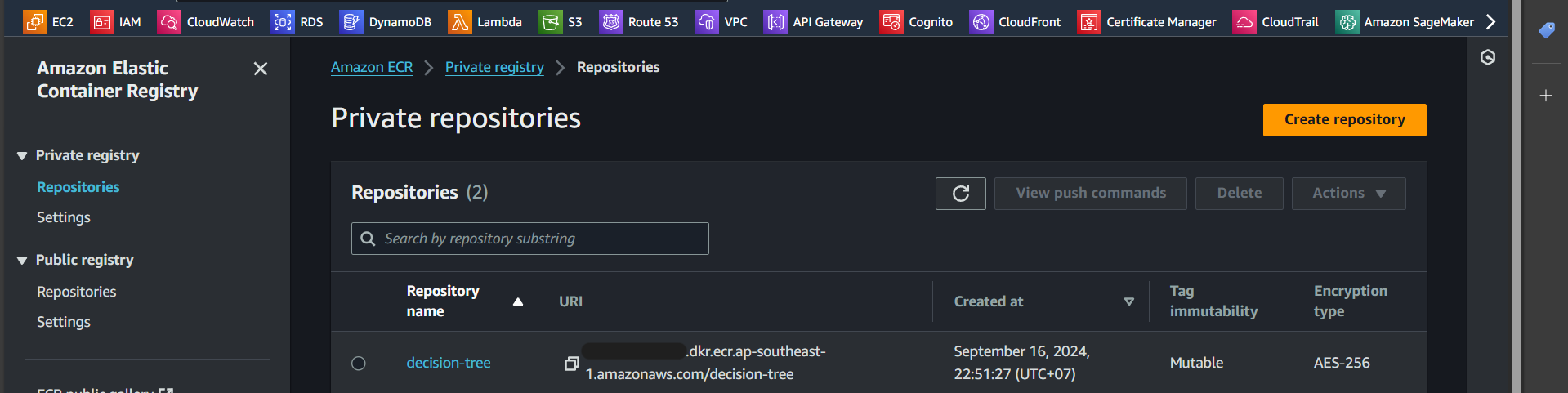Click the URI column header
Viewport: 1568px width, 393px height.
571,301
